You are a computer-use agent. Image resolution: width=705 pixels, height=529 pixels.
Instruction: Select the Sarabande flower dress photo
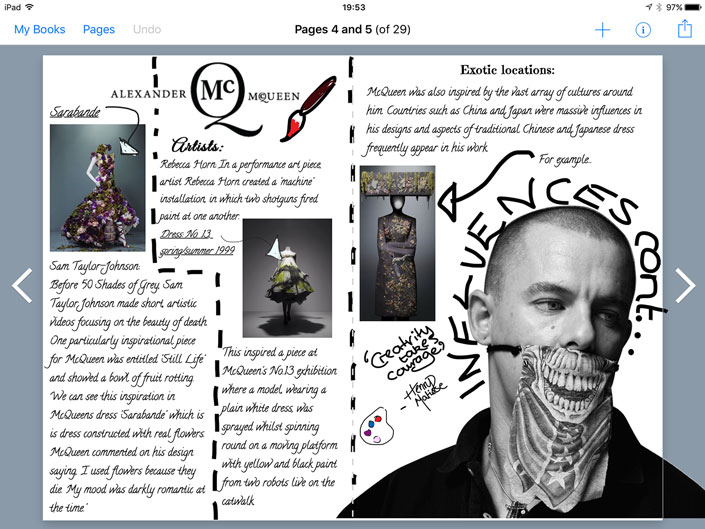coord(98,187)
